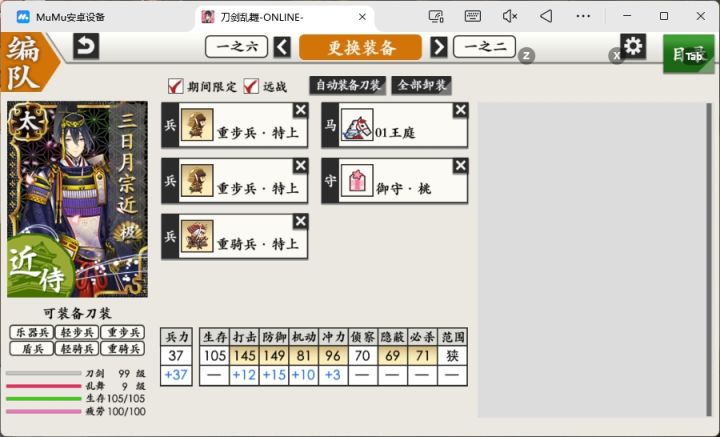This screenshot has height=437, width=720.
Task: Remove 重騎兵·特上 with its X
Action: (x=301, y=221)
